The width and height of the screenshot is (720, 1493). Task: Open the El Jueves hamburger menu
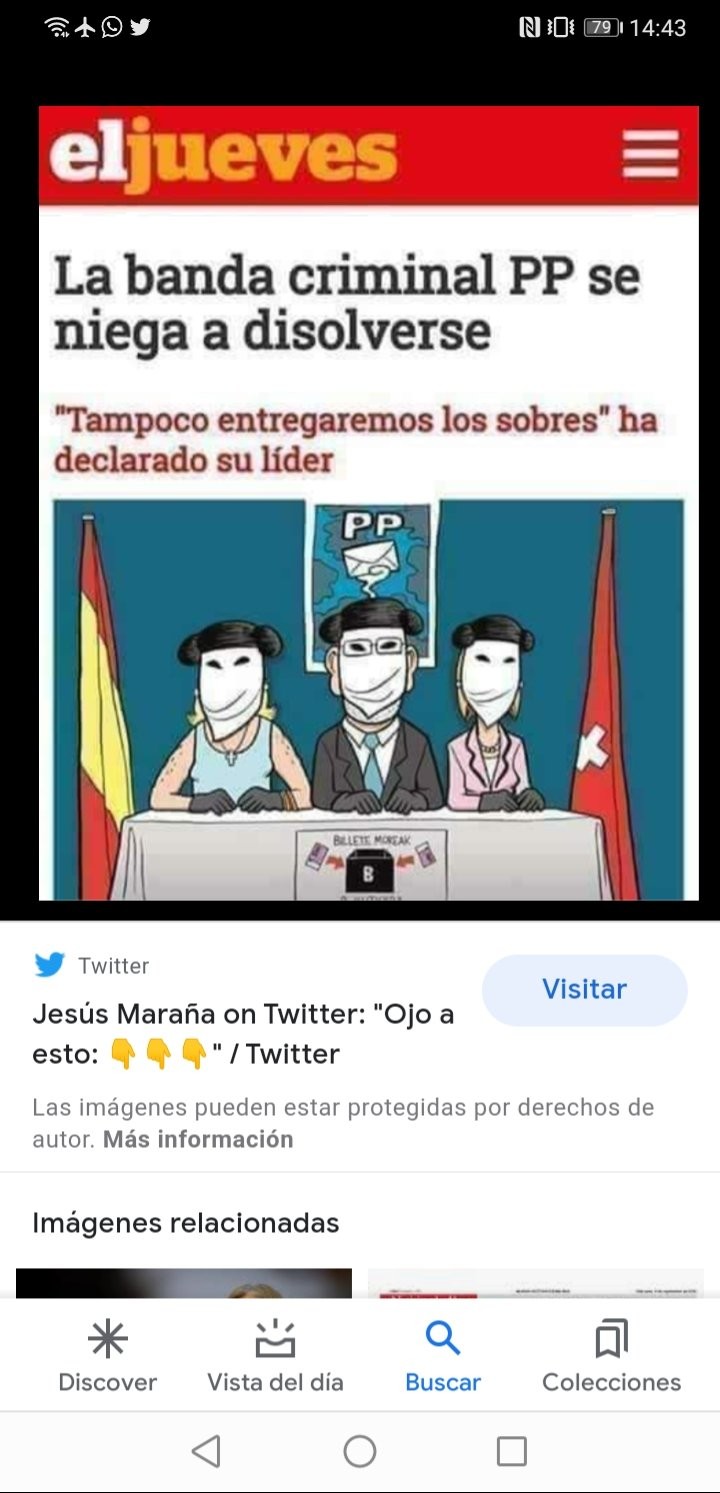pyautogui.click(x=649, y=154)
